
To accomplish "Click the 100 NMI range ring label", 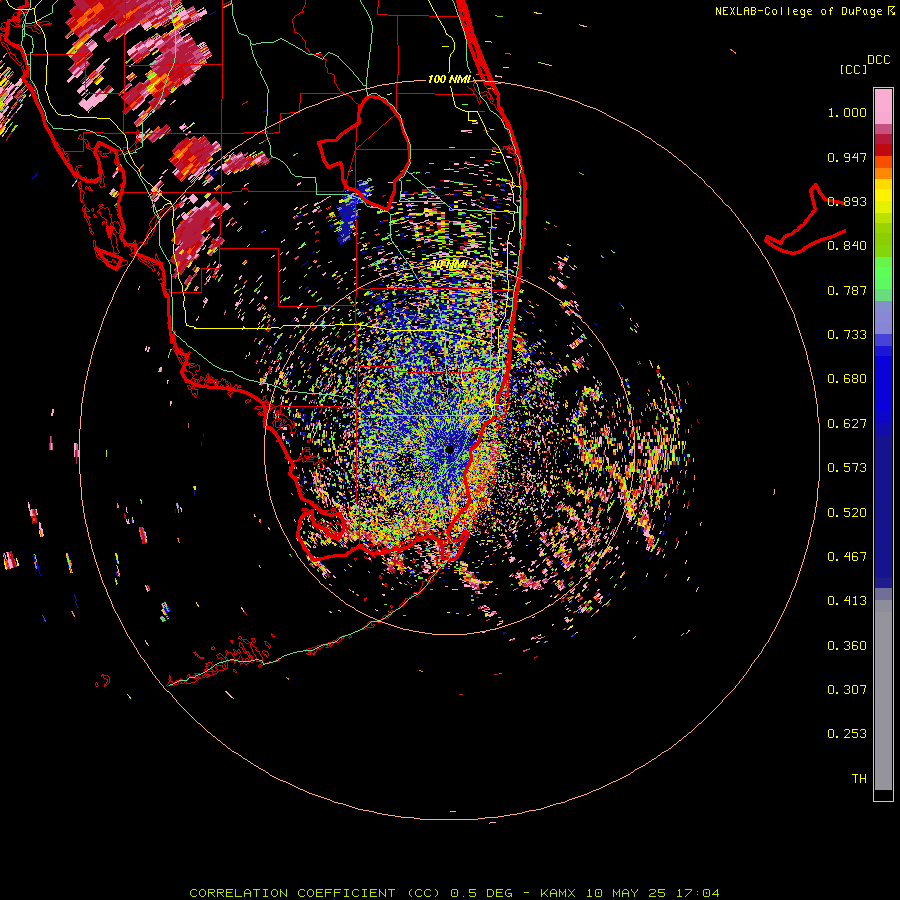I will (449, 79).
